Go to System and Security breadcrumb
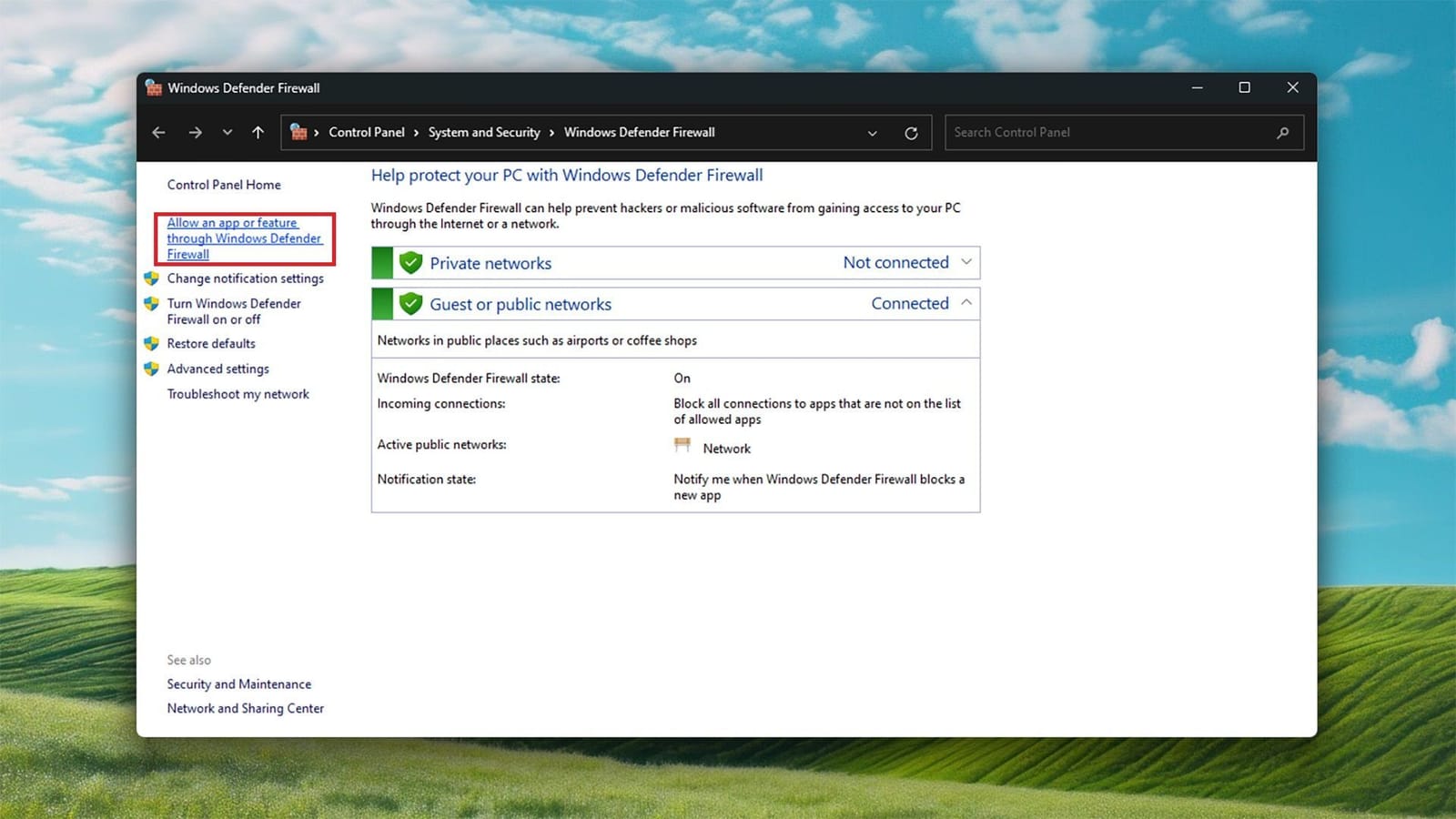The height and width of the screenshot is (819, 1456). pos(484,132)
